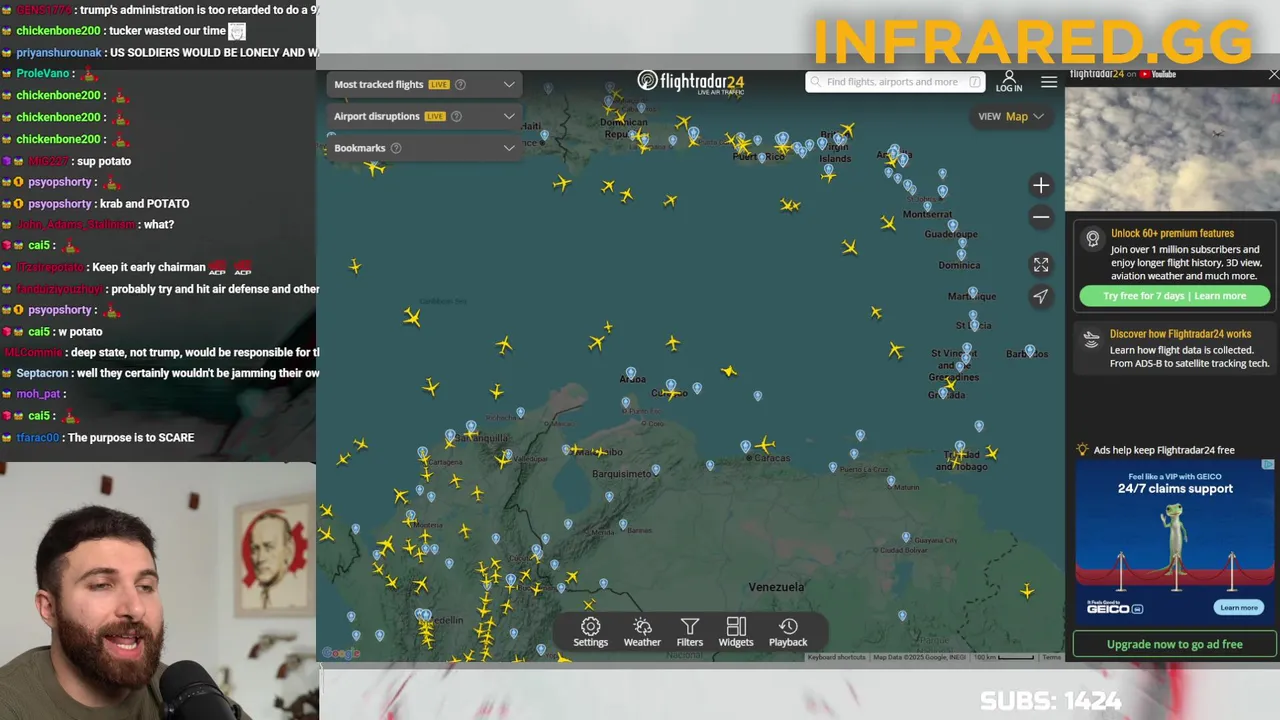This screenshot has height=720, width=1280.
Task: Open the hamburger main menu
Action: [x=1049, y=82]
